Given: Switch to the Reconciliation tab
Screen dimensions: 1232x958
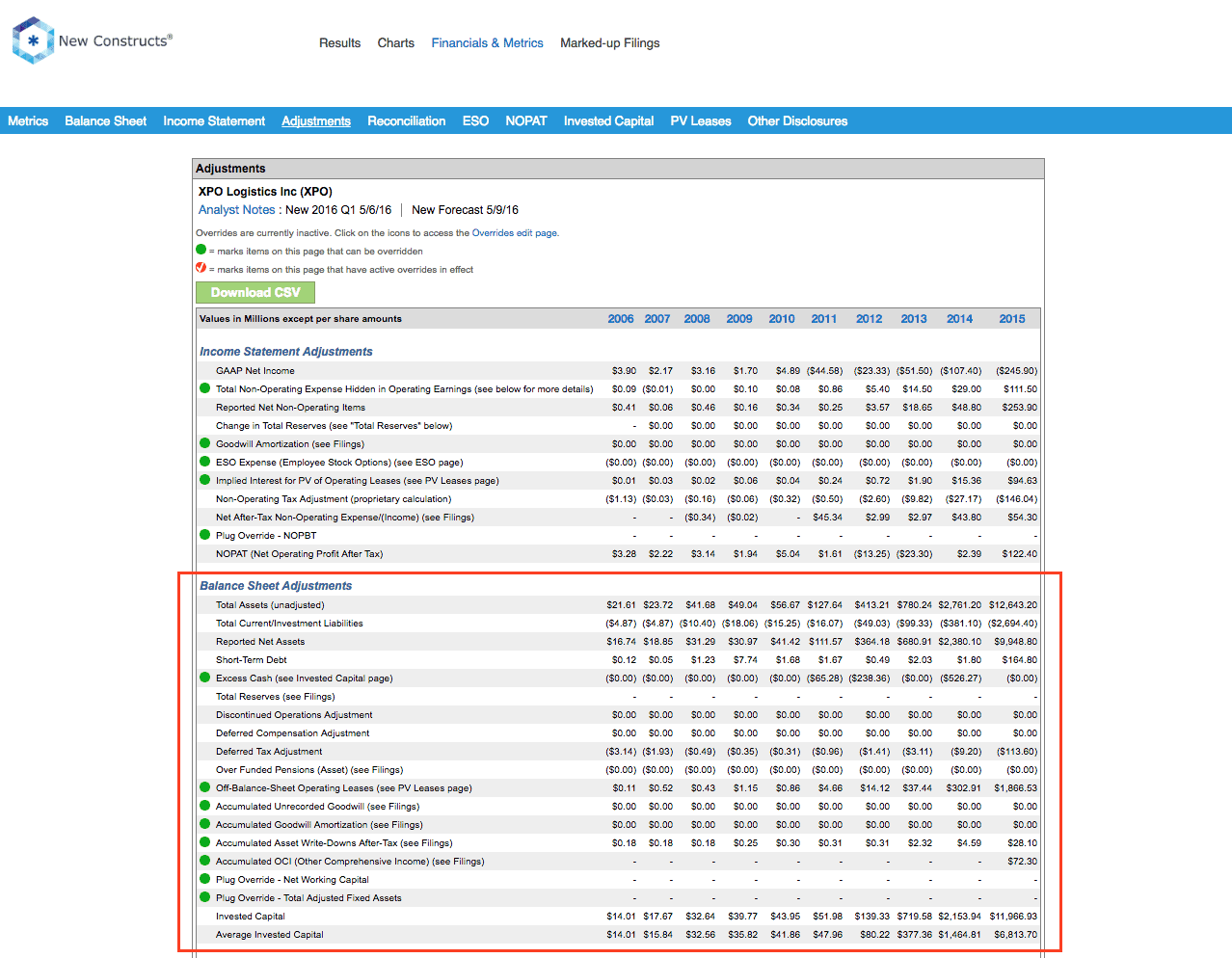Looking at the screenshot, I should click(407, 121).
